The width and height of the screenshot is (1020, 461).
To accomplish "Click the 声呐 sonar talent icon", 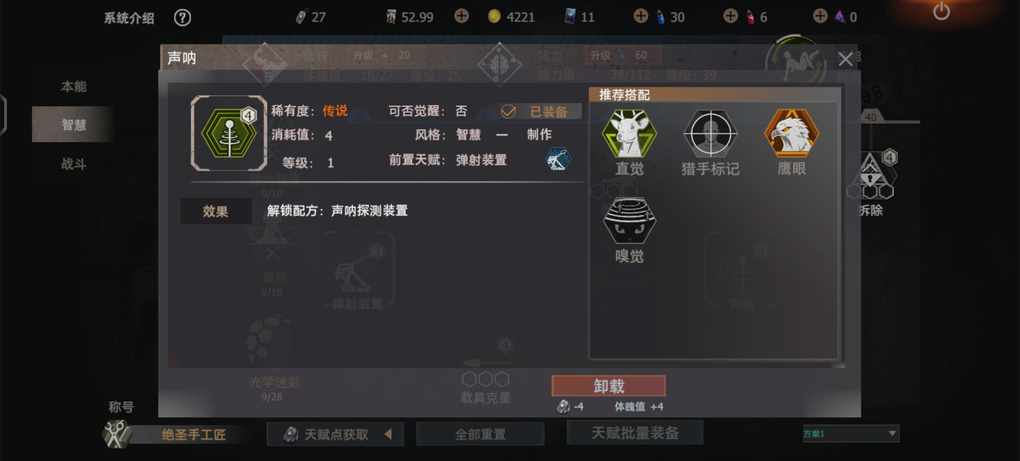I will [x=228, y=133].
